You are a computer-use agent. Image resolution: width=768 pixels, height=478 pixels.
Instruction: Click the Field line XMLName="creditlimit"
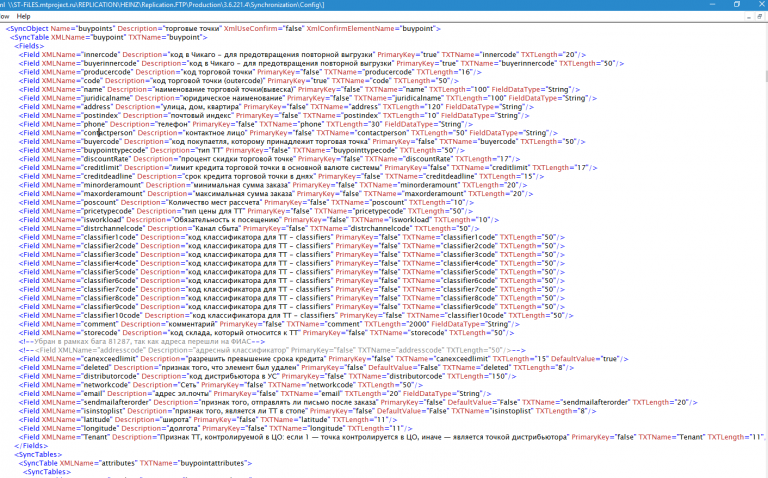point(308,167)
